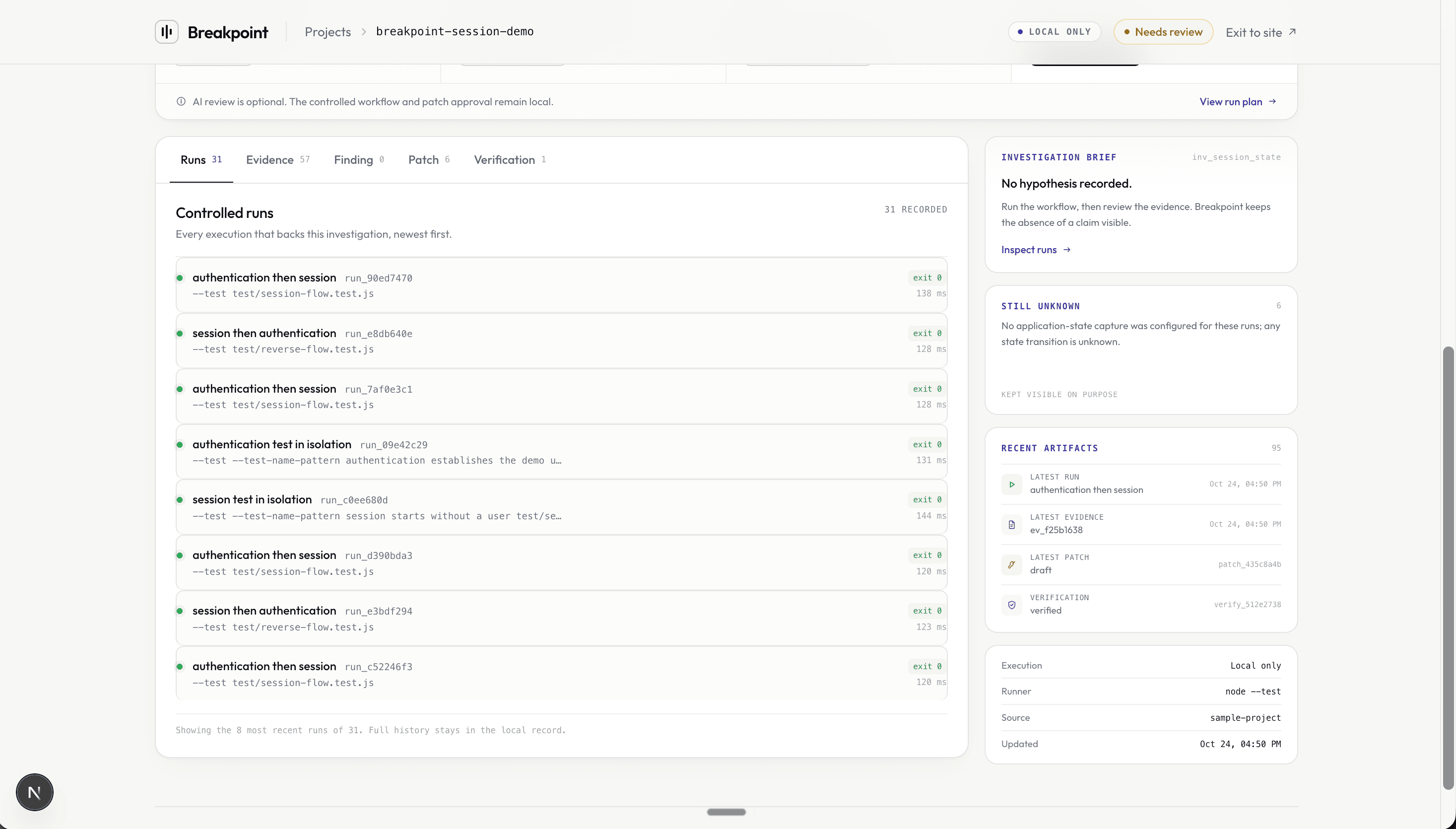
Task: Select run run_c52246f3
Action: pyautogui.click(x=561, y=674)
